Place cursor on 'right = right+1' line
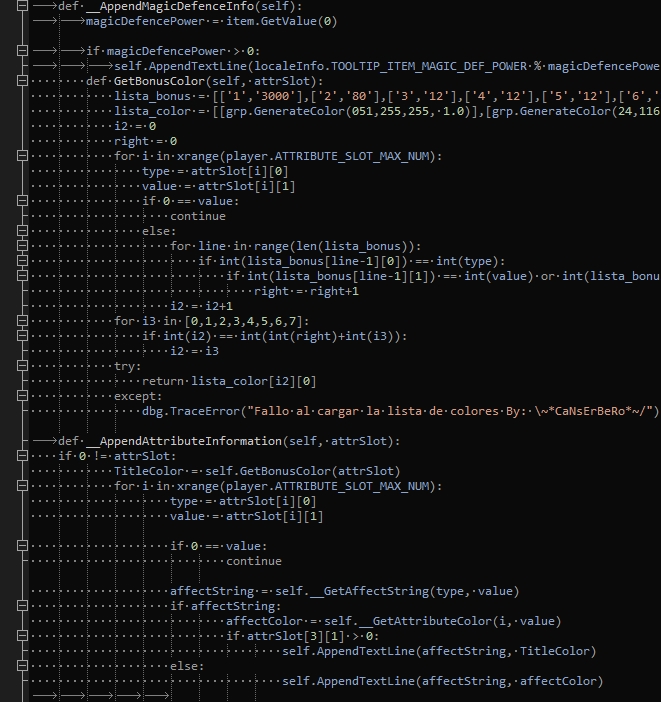The height and width of the screenshot is (702, 661). tap(306, 291)
